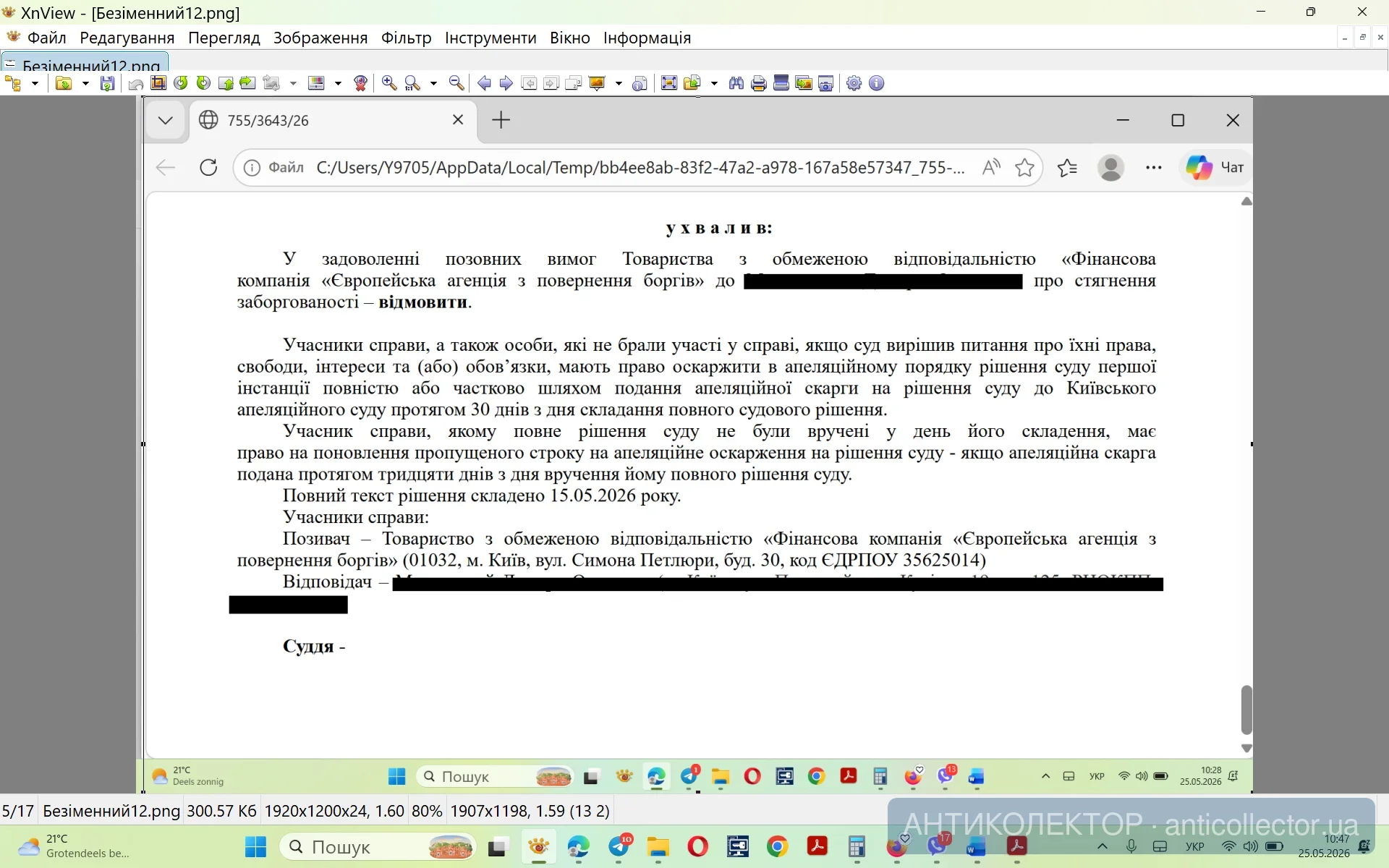Viewport: 1389px width, 868px height.
Task: Open the Редагування menu
Action: point(127,38)
